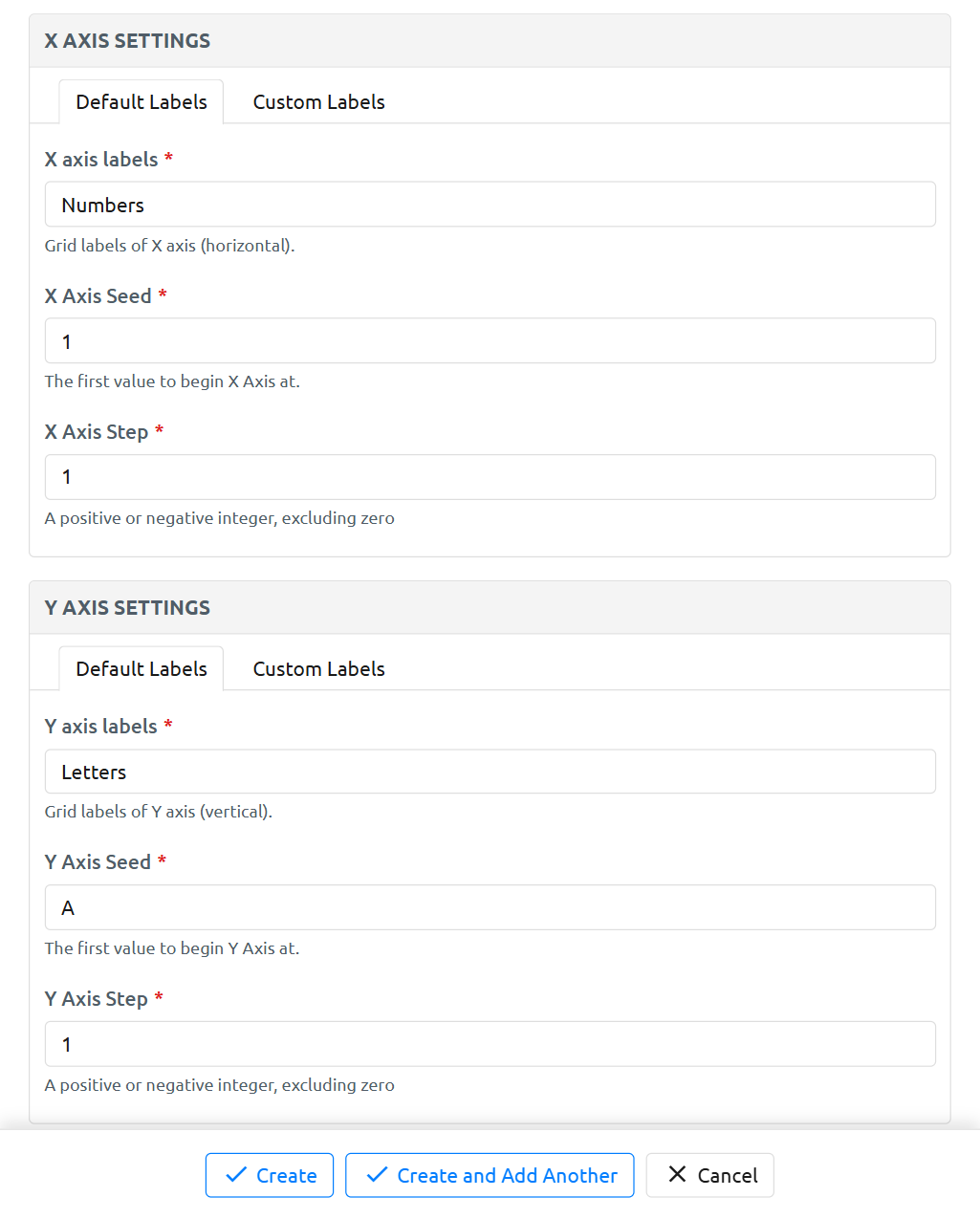This screenshot has height=1219, width=980.
Task: Focus the X Axis Seed input field
Action: 490,341
